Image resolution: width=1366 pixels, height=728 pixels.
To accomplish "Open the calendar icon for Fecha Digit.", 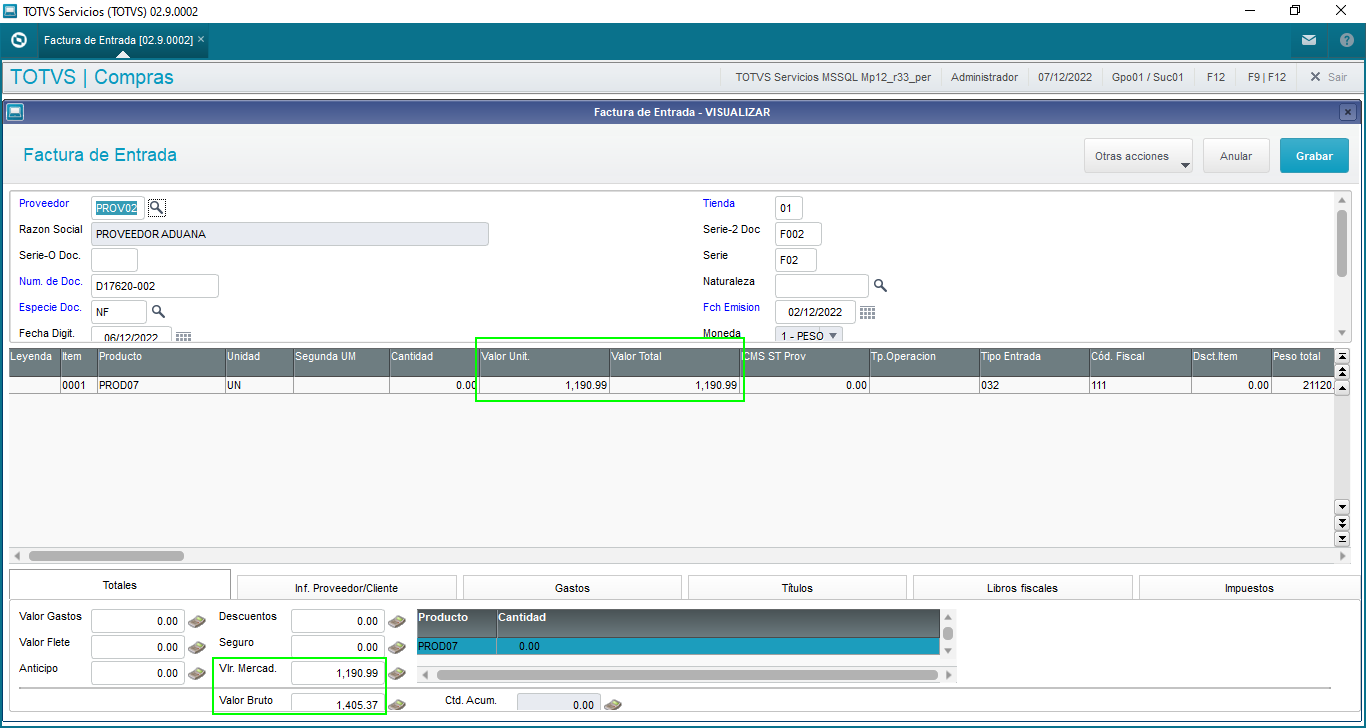I will point(183,337).
